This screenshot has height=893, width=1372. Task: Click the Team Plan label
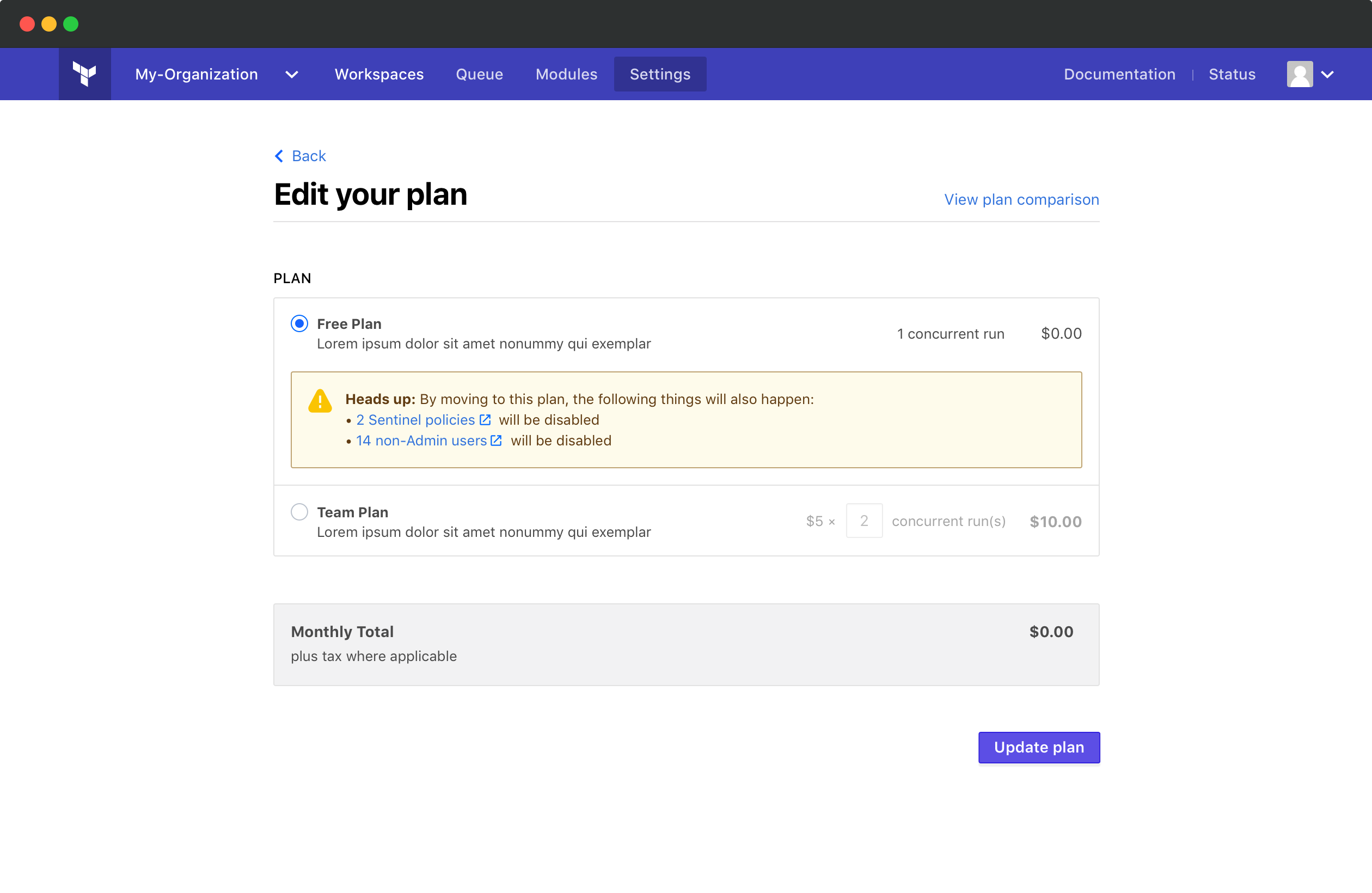[x=352, y=512]
